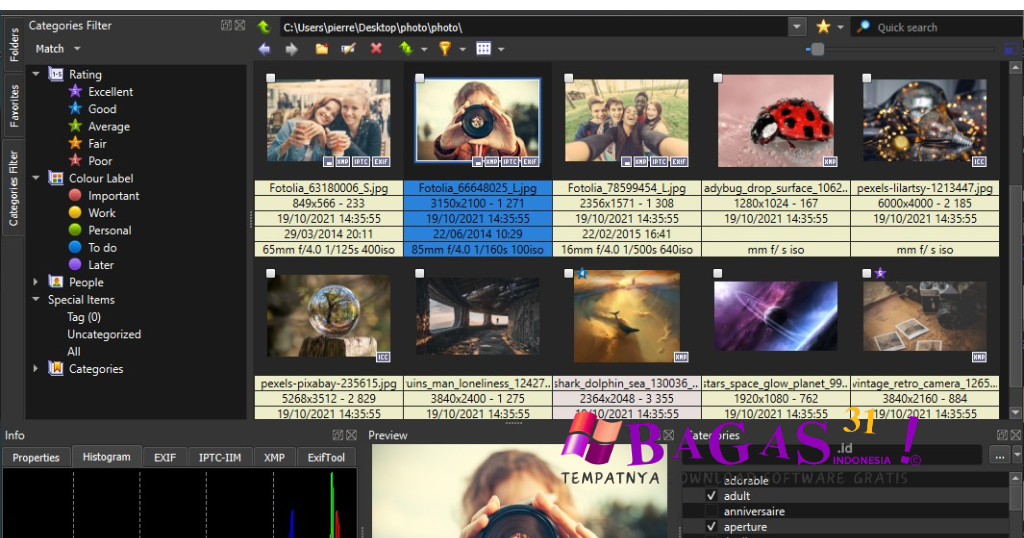Screen dimensions: 1024x538
Task: Click the yellow favorites star icon
Action: tap(823, 27)
